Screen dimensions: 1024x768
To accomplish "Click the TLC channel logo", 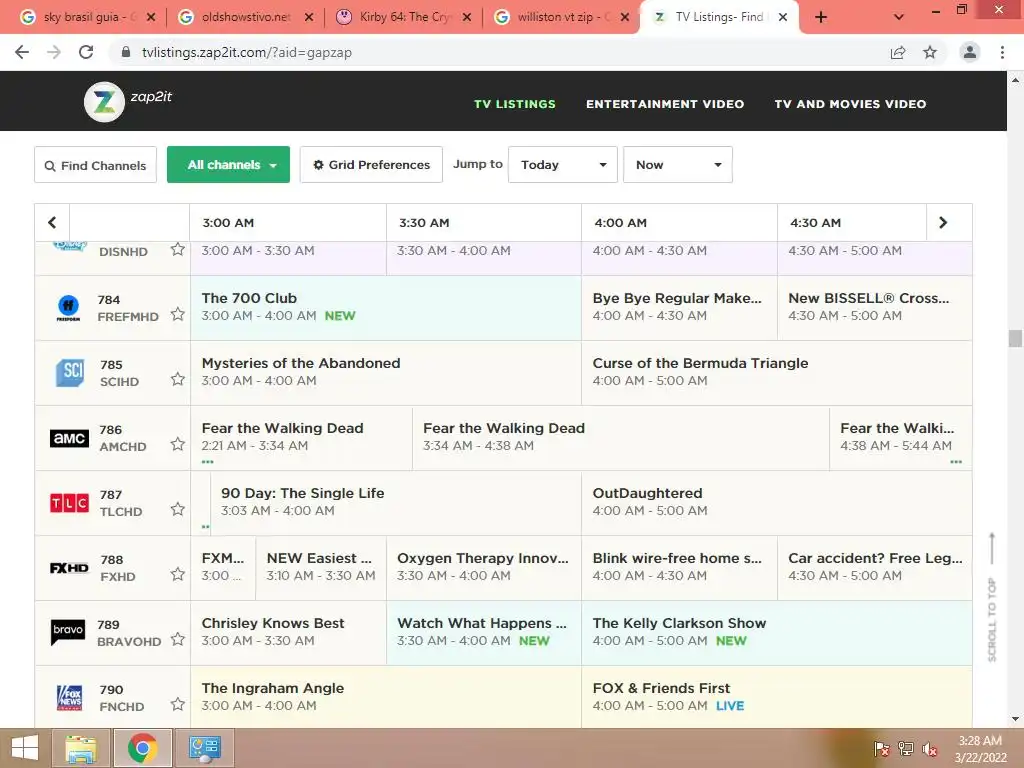I will pyautogui.click(x=69, y=503).
